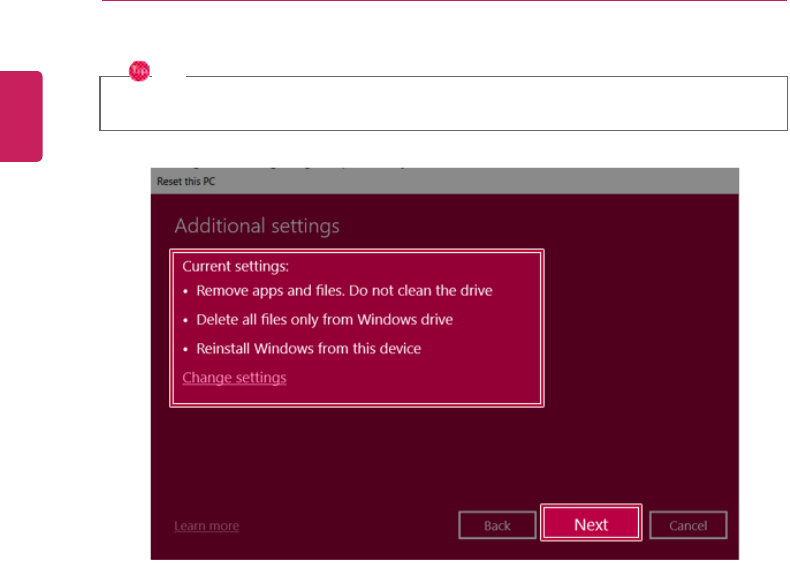Click the Next button
This screenshot has width=790, height=575.
click(591, 525)
